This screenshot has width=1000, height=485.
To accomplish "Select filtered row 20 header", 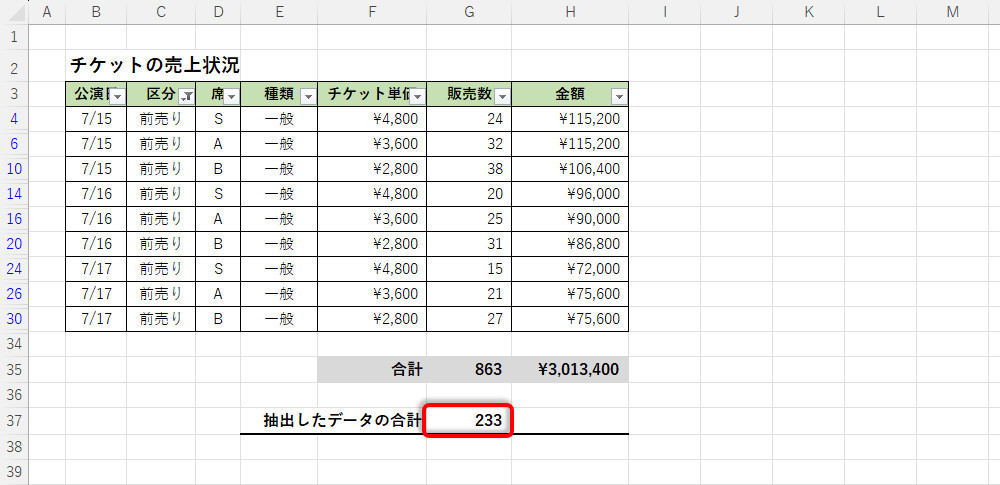I will [x=14, y=244].
